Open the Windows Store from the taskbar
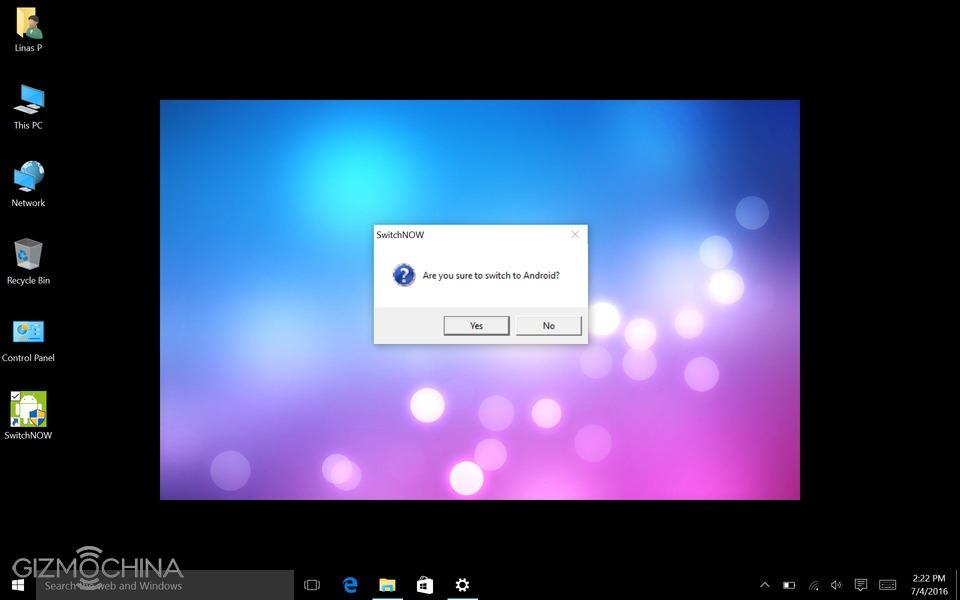Screen dimensions: 960x600 click(x=425, y=585)
